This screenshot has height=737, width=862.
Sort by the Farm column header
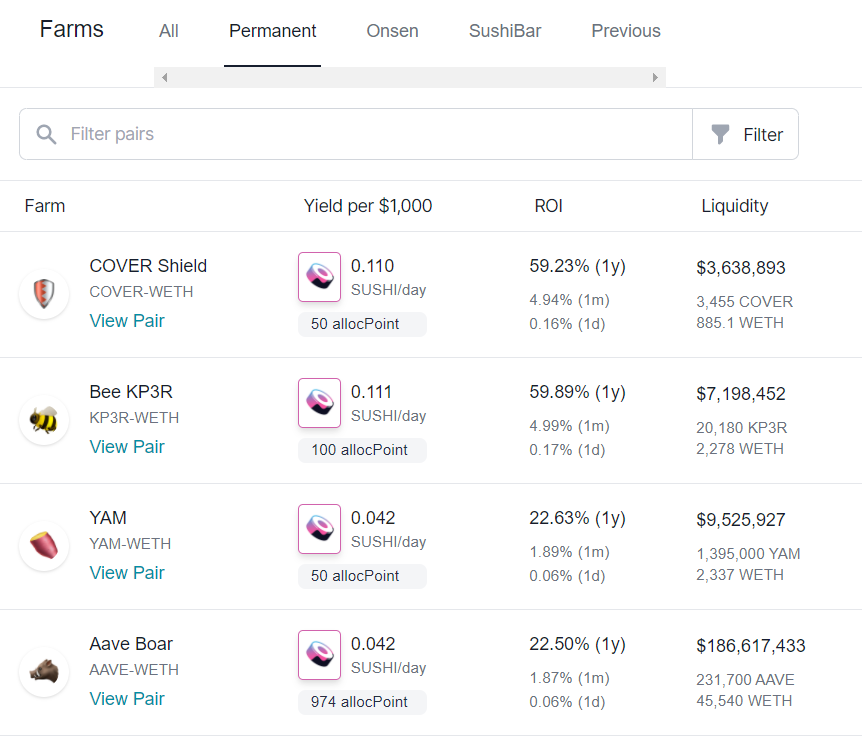click(45, 206)
